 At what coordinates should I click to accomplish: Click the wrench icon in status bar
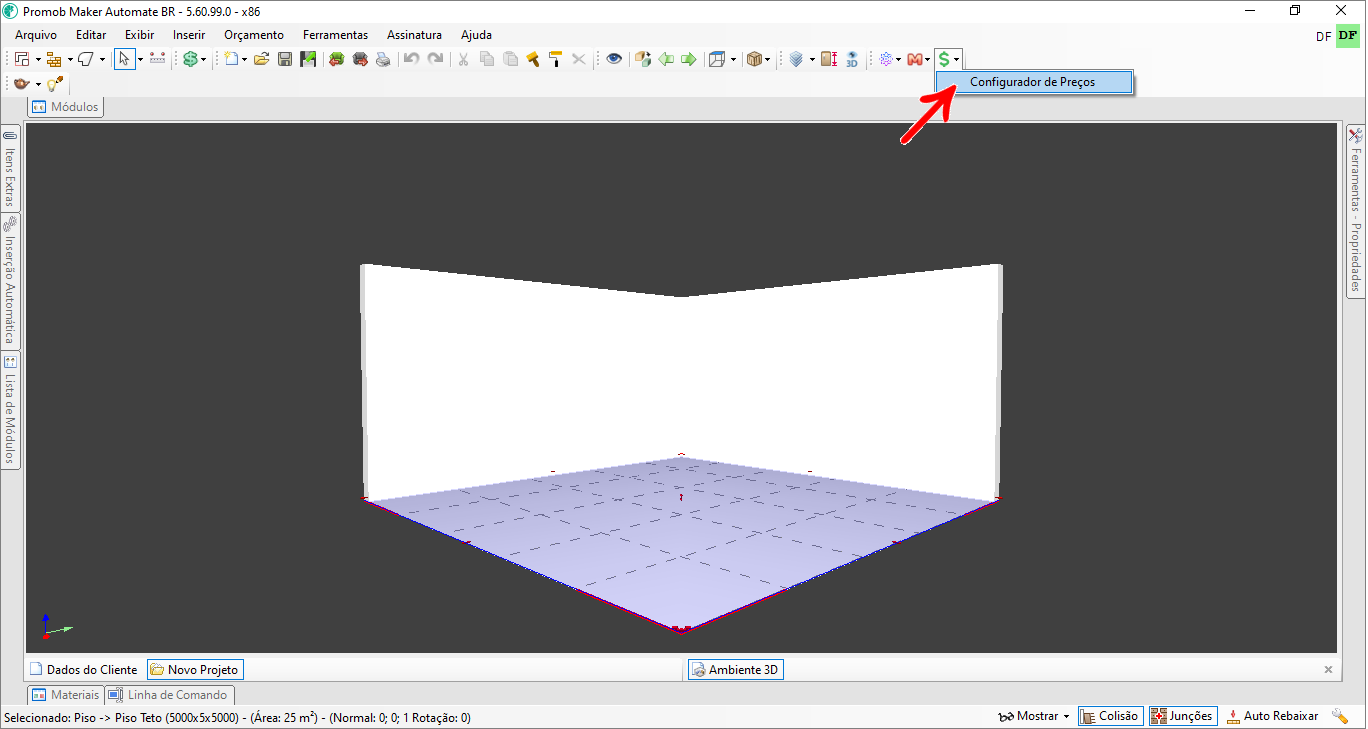click(x=1340, y=716)
